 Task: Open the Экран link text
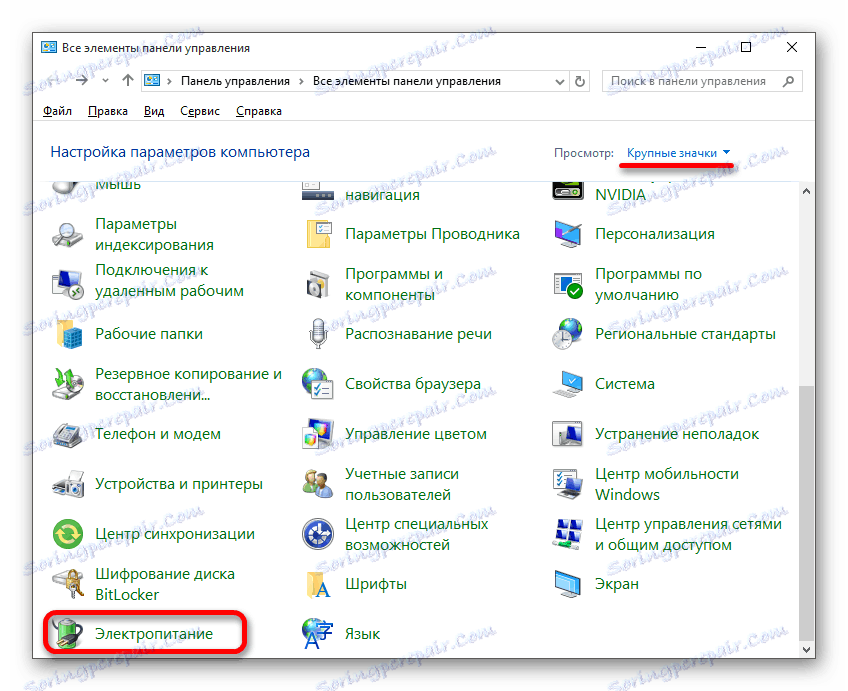(x=617, y=584)
